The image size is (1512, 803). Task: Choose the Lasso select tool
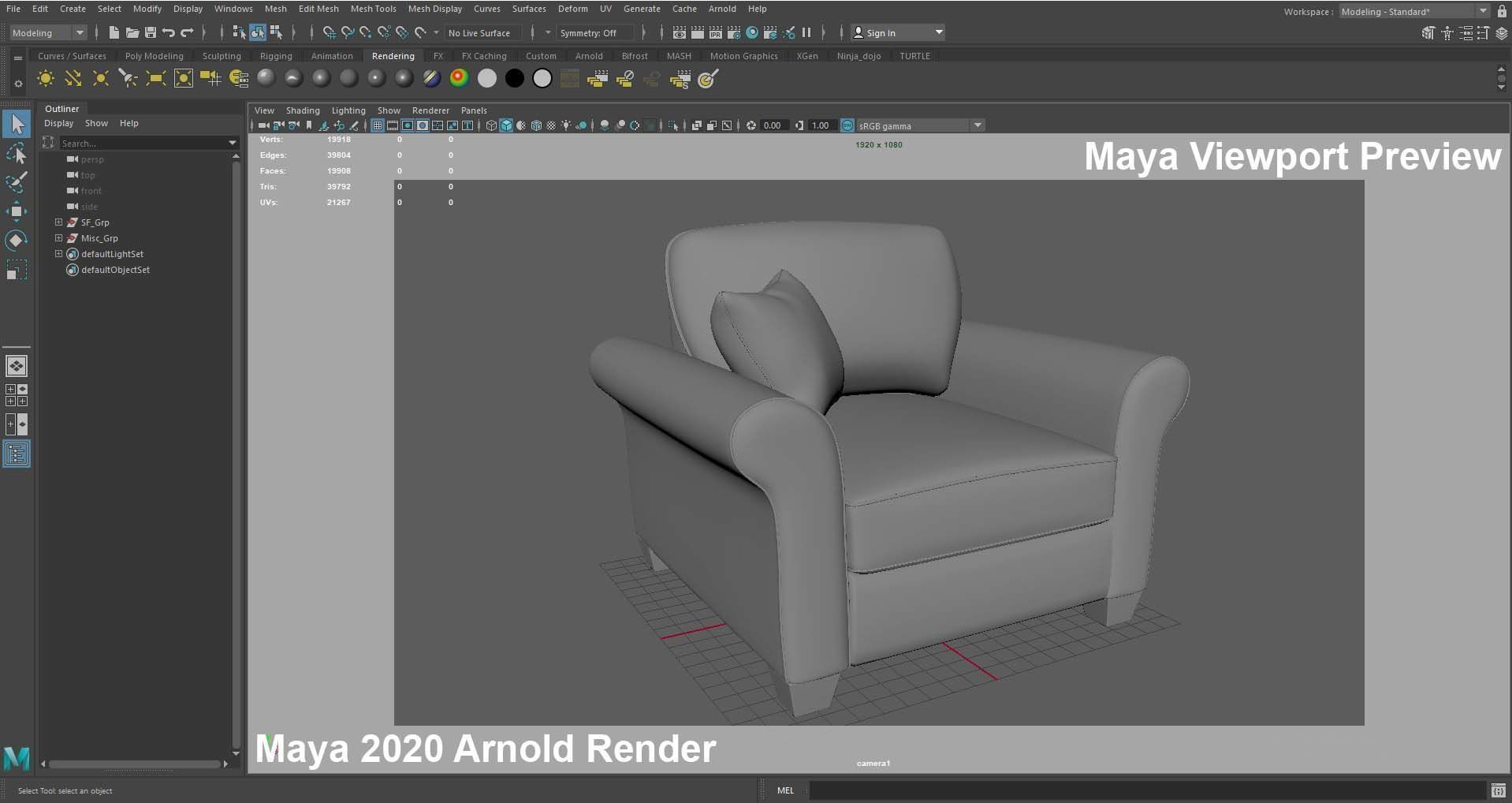click(17, 153)
